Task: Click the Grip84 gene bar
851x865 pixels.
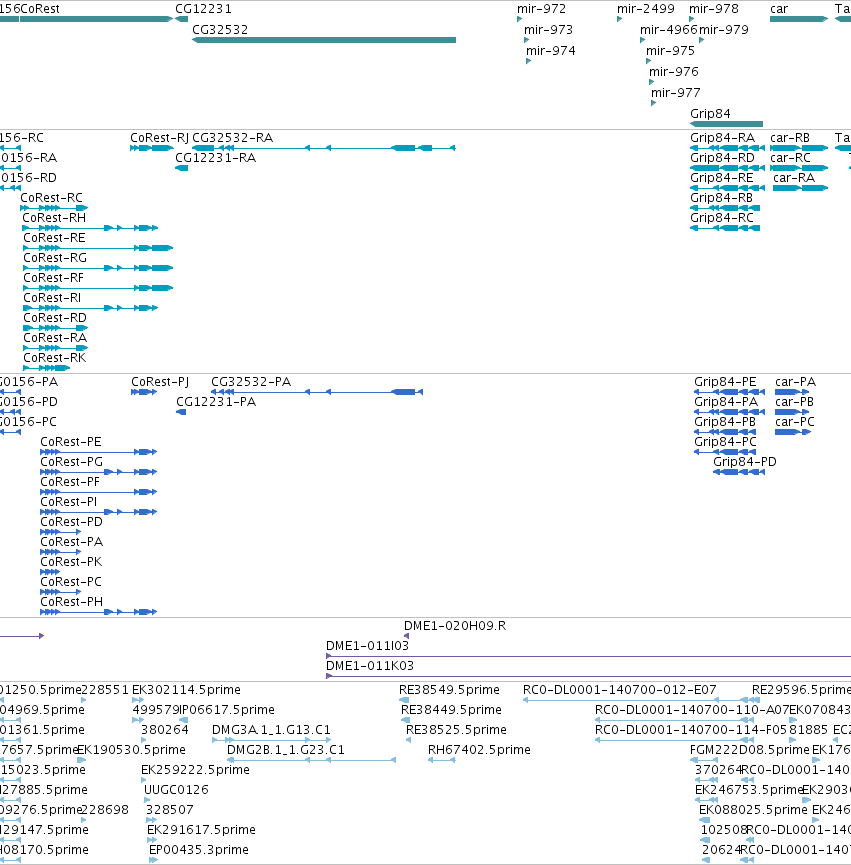Action: (726, 124)
